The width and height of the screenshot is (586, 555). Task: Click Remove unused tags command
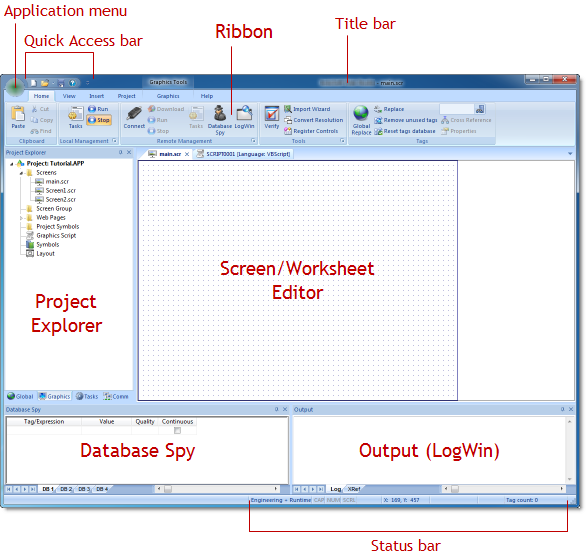point(410,120)
